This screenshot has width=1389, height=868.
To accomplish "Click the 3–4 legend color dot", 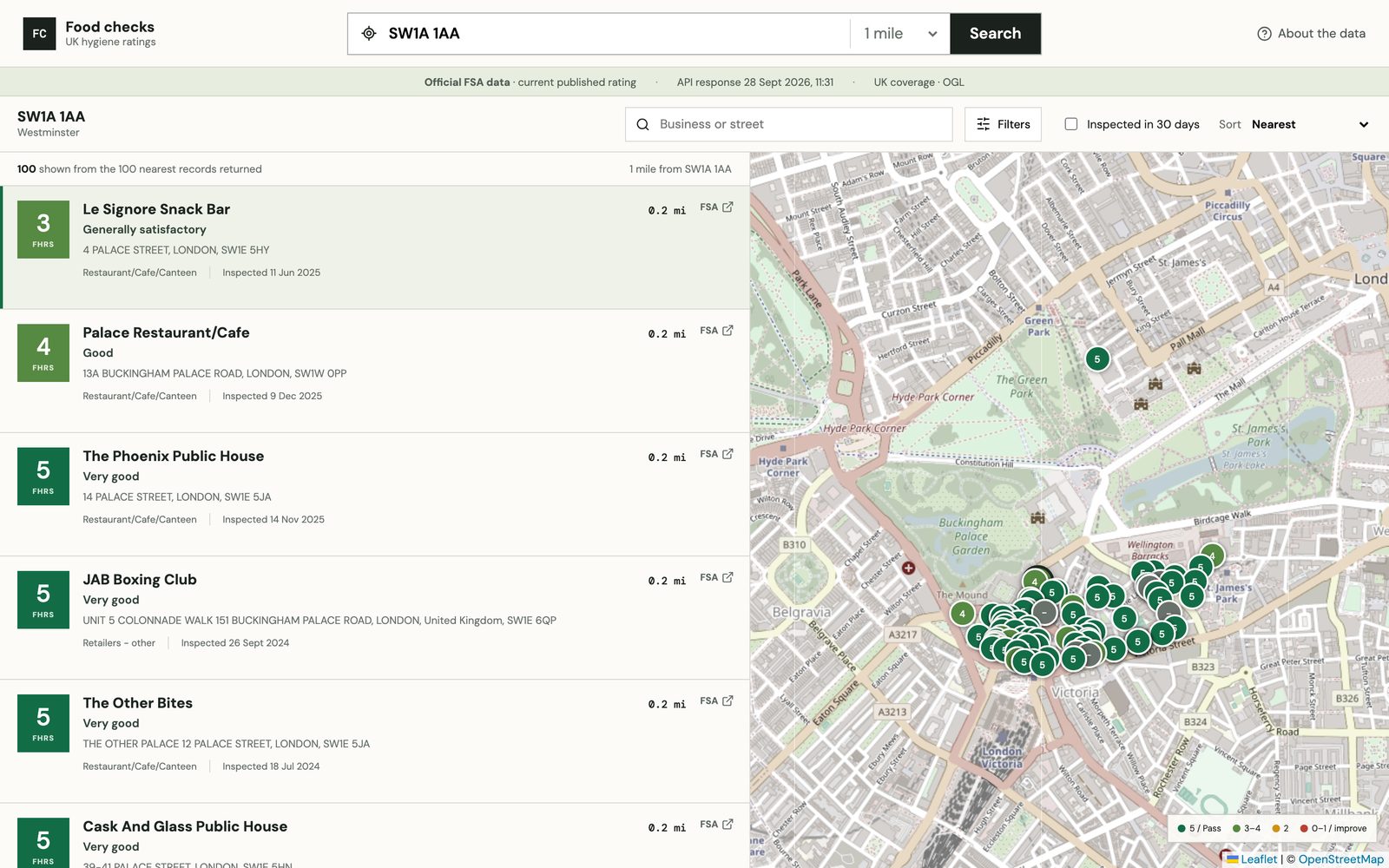I will pos(1236,828).
